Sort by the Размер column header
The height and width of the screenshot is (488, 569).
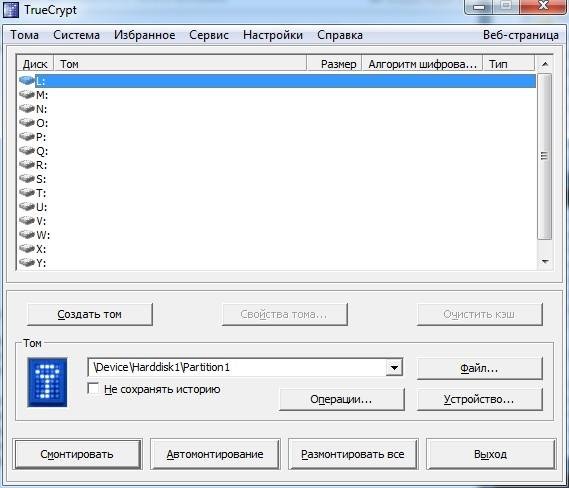pos(335,64)
